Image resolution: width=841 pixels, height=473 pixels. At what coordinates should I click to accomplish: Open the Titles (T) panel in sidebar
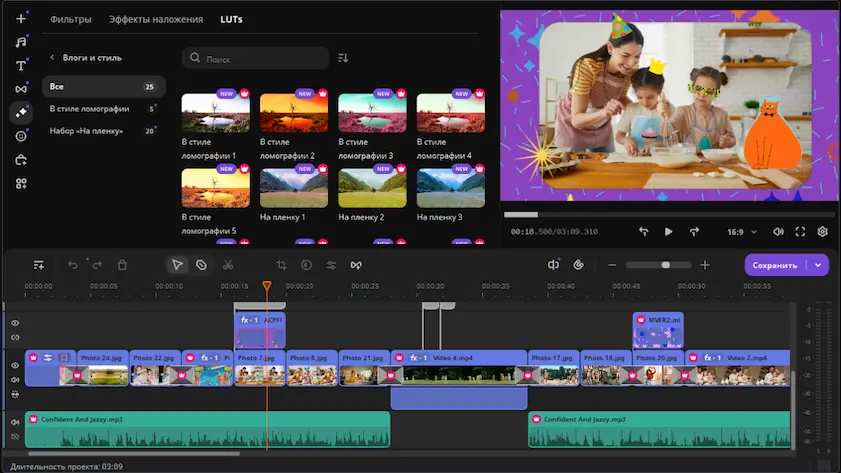21,65
